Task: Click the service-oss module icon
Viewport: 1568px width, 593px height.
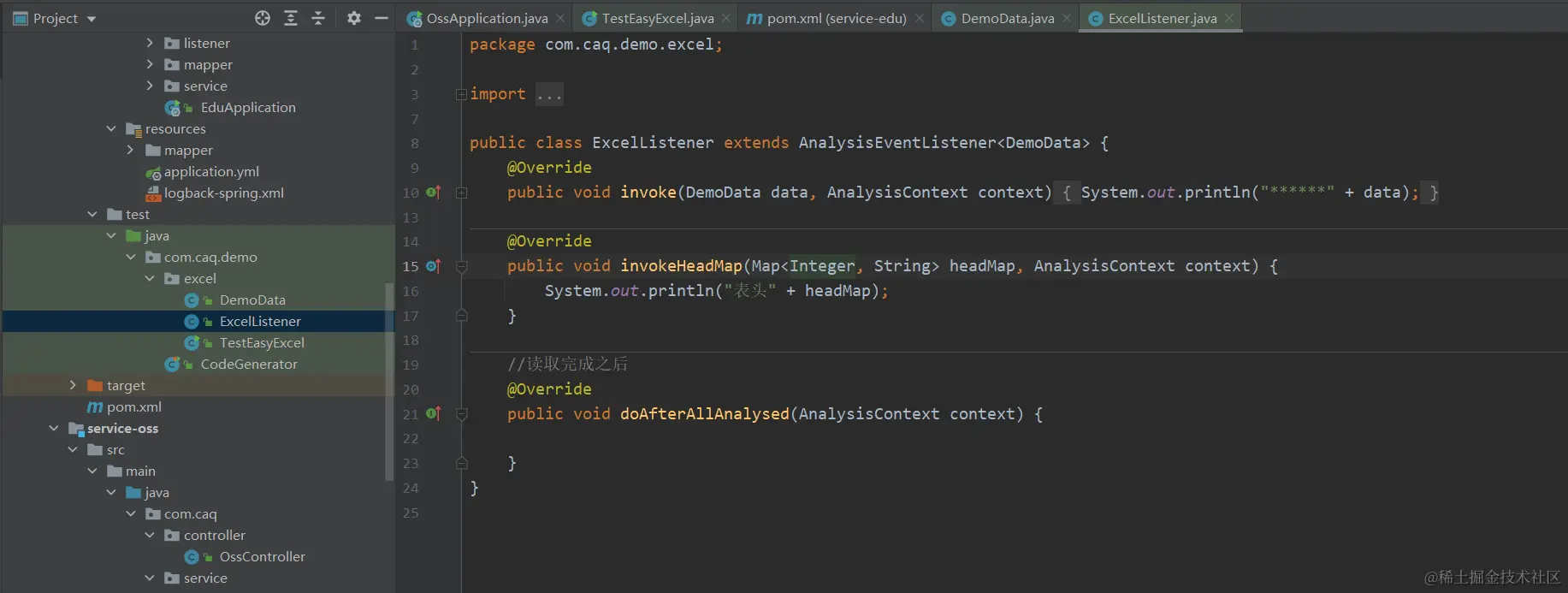Action: coord(76,429)
